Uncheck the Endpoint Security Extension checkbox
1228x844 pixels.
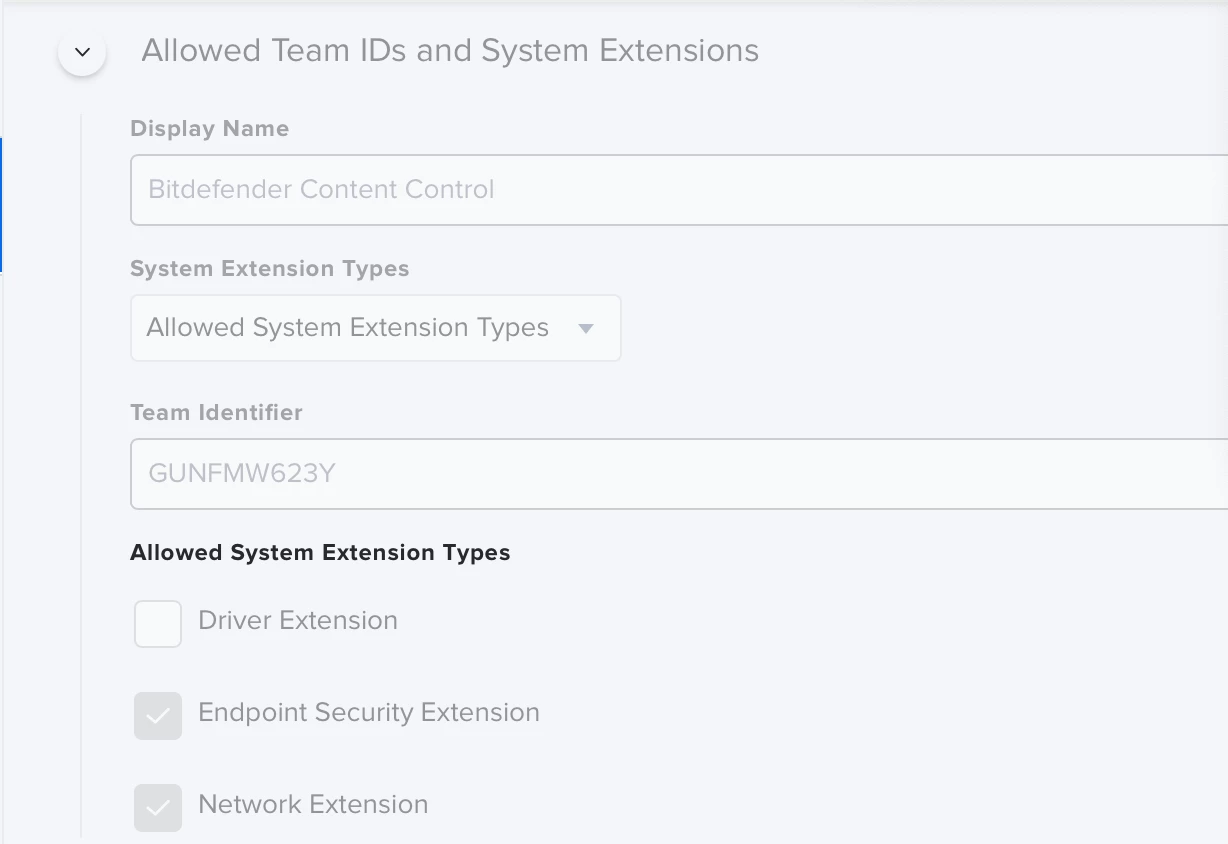point(158,716)
